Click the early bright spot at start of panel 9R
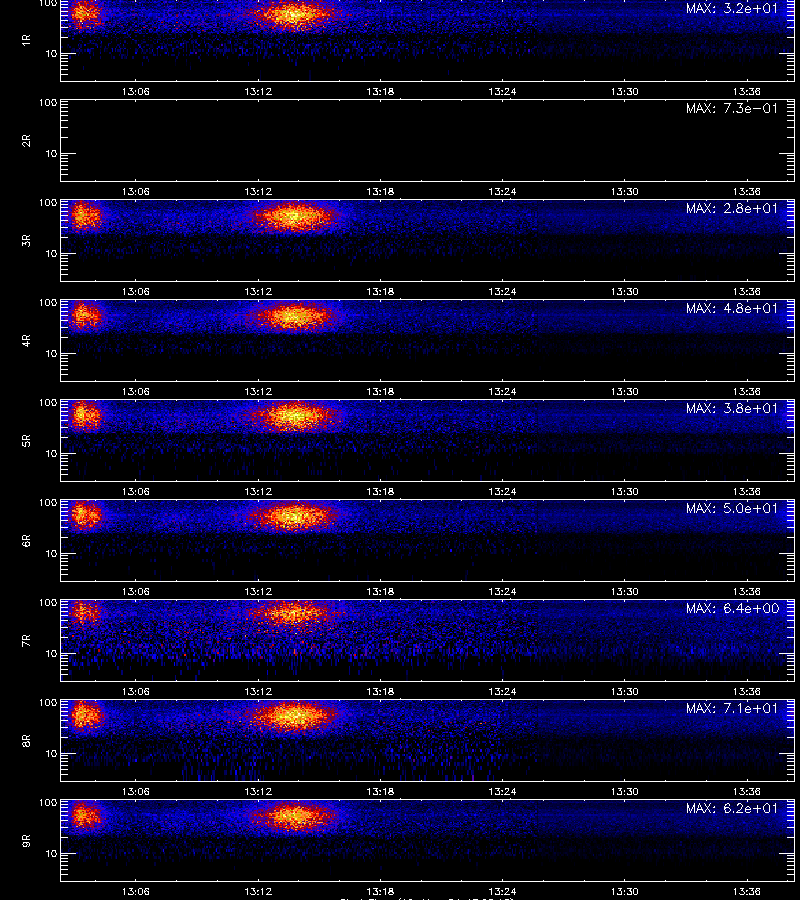The image size is (800, 900). point(85,815)
